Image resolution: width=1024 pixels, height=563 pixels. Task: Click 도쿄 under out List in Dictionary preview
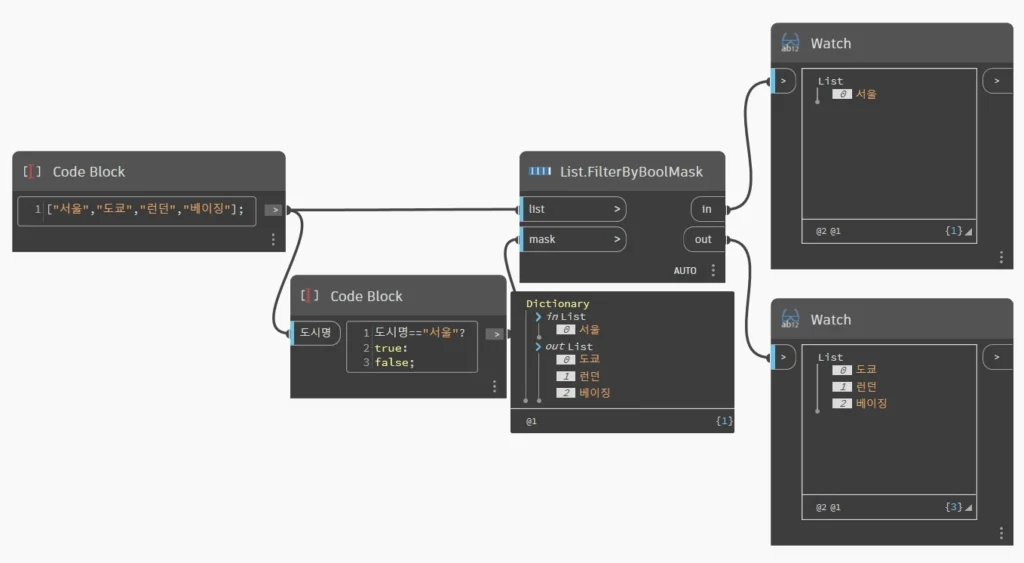click(x=589, y=359)
